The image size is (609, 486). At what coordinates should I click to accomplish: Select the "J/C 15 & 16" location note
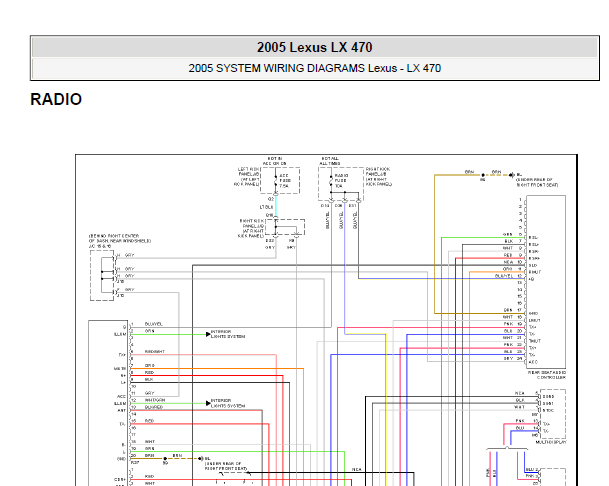click(x=119, y=241)
